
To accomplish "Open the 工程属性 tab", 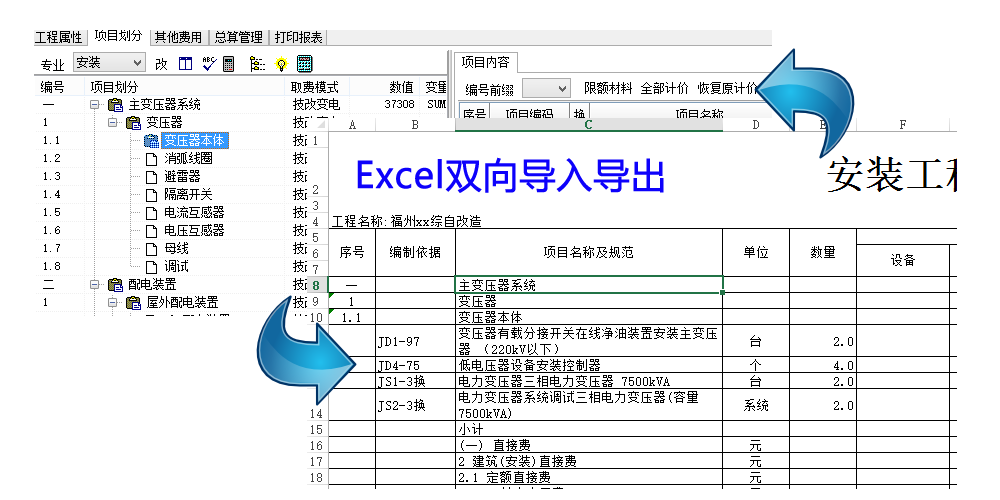I will click(x=59, y=38).
